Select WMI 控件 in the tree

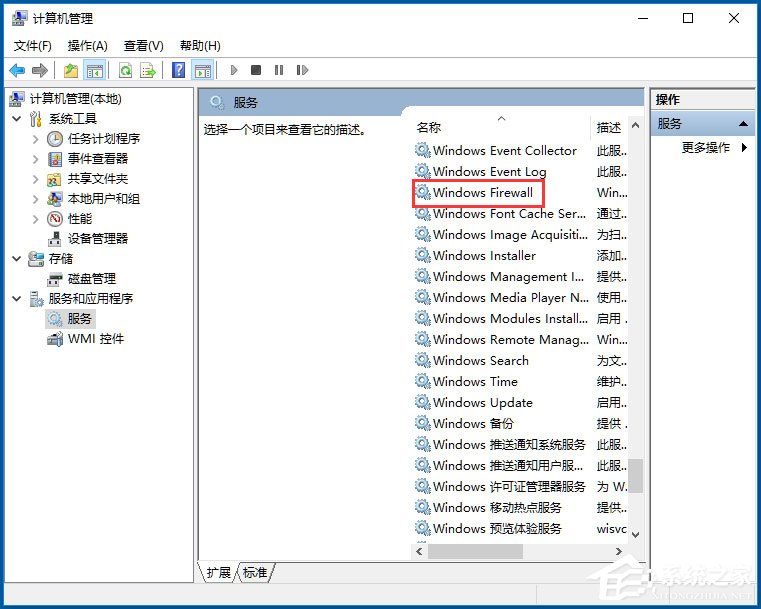coord(96,339)
